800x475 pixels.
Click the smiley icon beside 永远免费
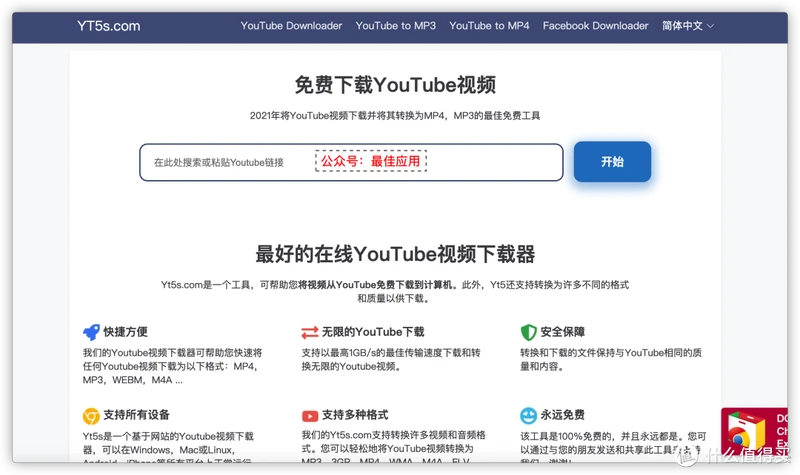click(x=529, y=415)
